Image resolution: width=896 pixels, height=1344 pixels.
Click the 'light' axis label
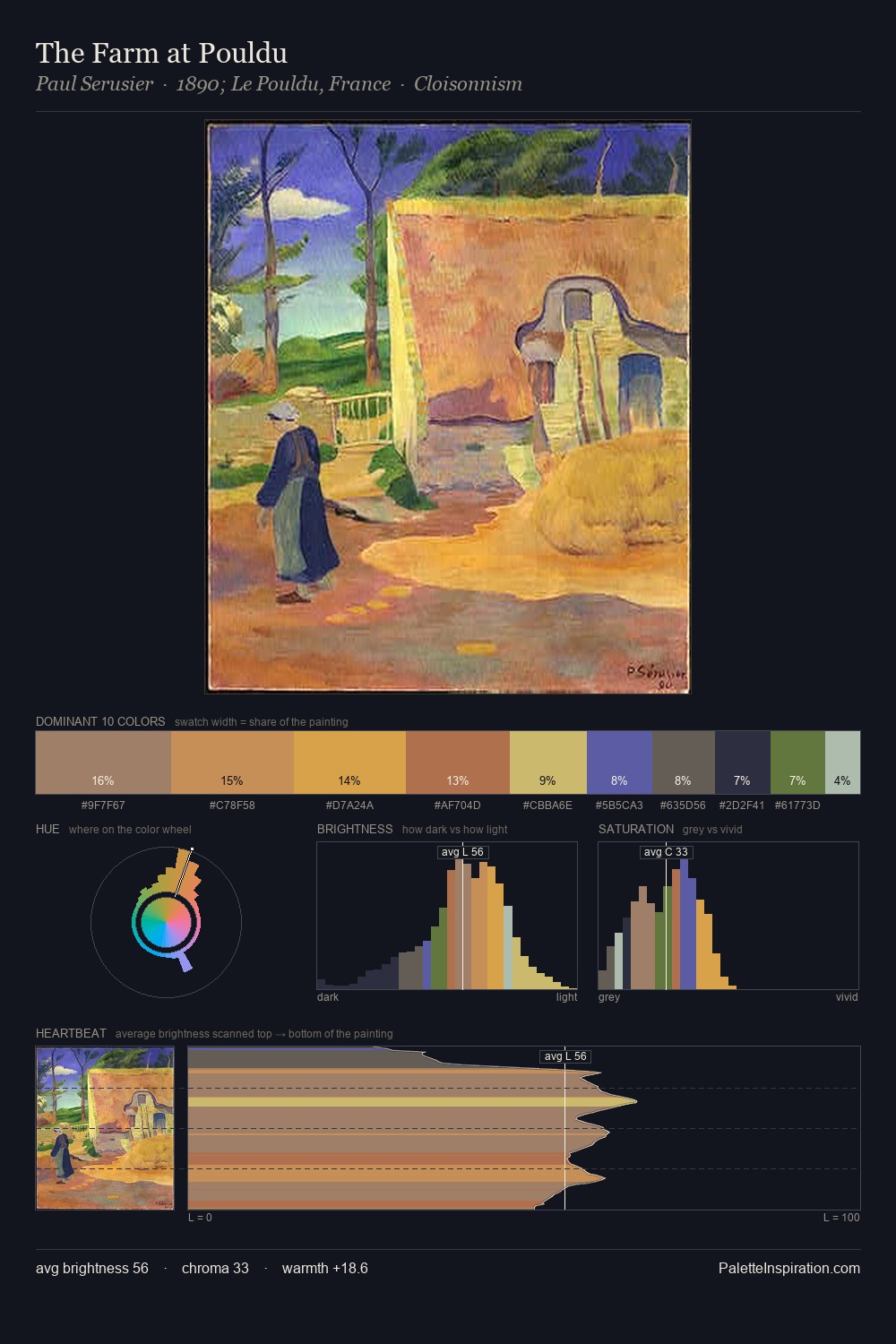pos(566,997)
